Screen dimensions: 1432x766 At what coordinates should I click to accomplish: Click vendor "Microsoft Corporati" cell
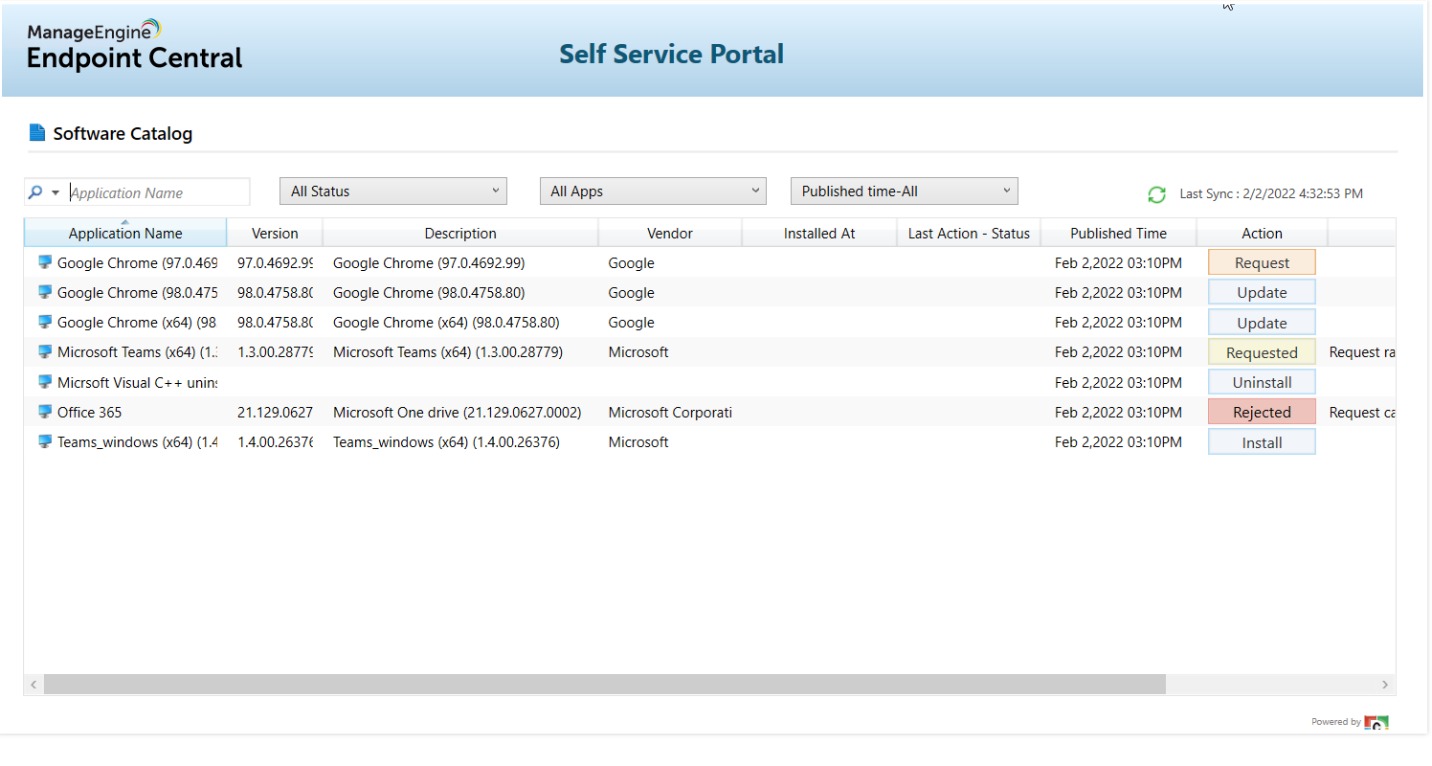pyautogui.click(x=670, y=412)
